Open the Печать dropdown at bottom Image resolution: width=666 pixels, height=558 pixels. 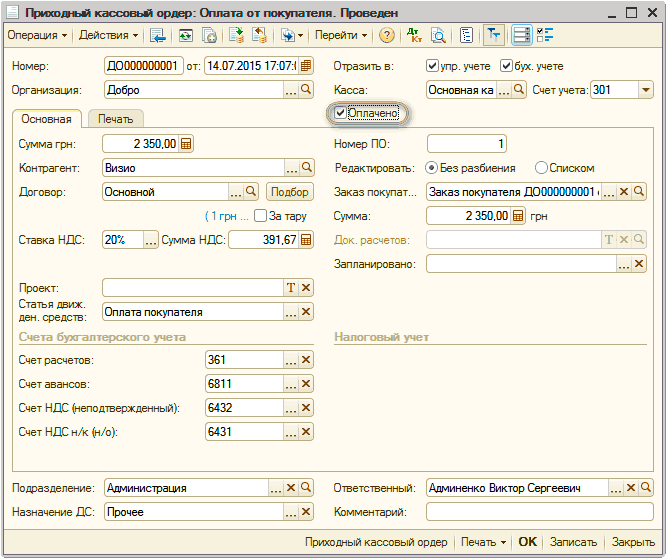click(482, 542)
